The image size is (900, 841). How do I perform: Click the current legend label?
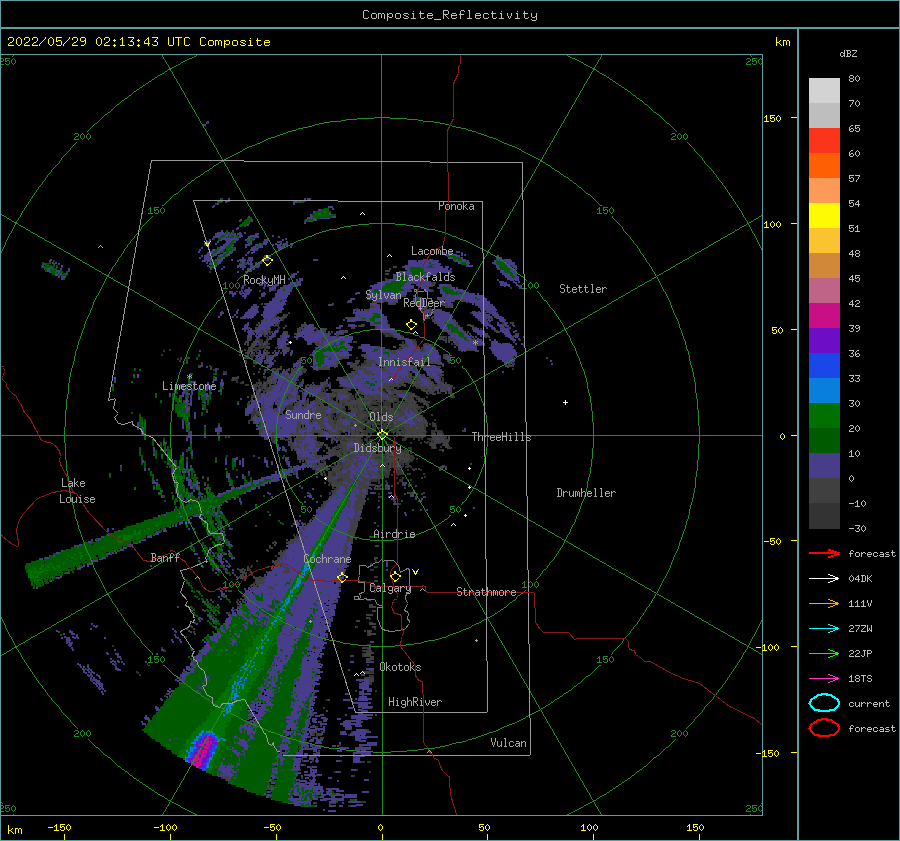(869, 704)
